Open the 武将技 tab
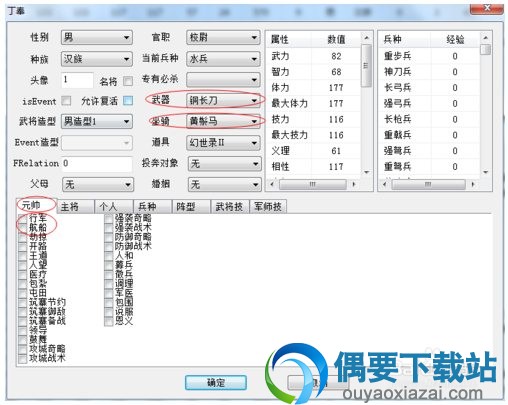Image resolution: width=508 pixels, height=405 pixels. click(x=229, y=207)
